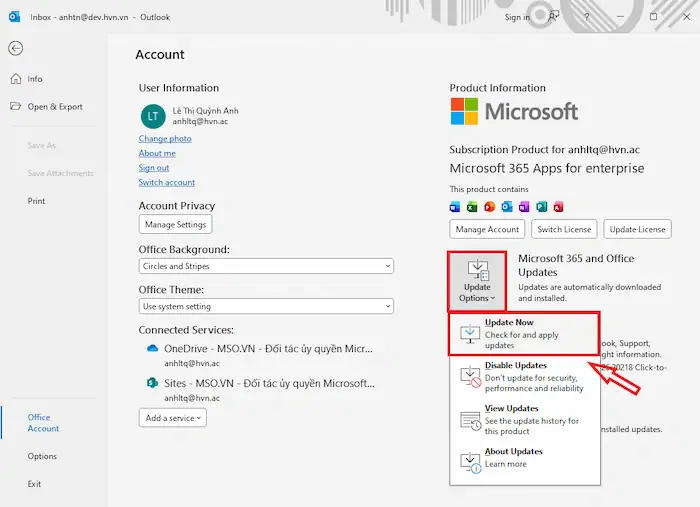Click the OneDrive - MSO.VN service entry
The height and width of the screenshot is (507, 700).
tap(260, 355)
